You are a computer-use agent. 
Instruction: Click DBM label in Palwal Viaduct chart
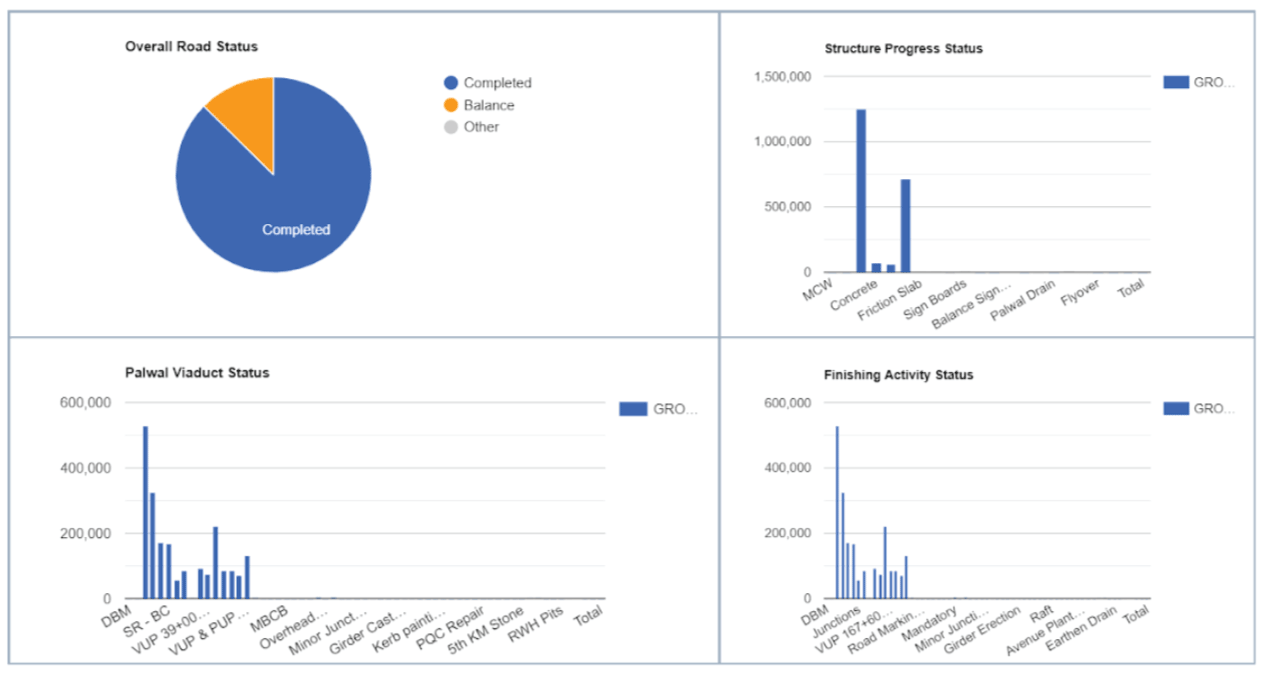click(116, 616)
